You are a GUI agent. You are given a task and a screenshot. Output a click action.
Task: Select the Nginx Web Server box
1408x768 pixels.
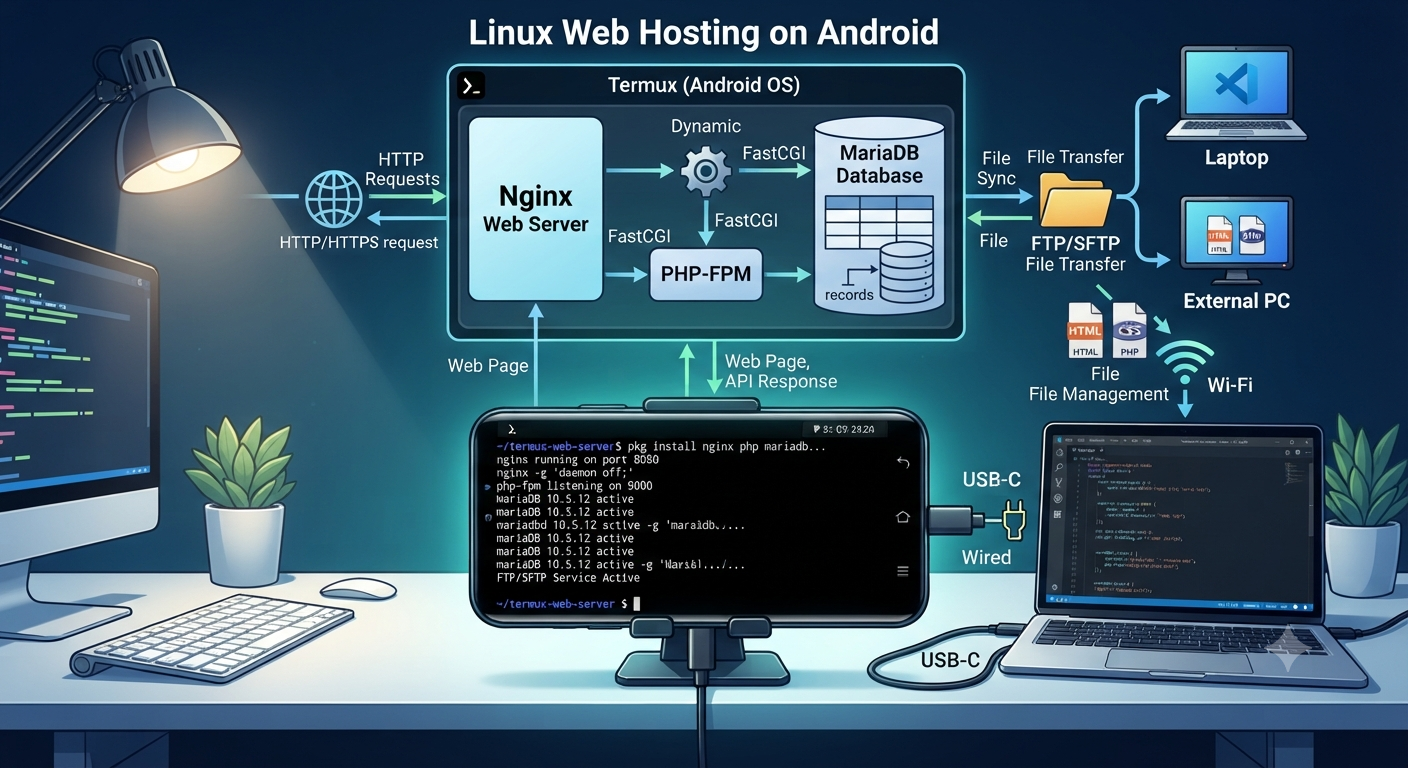point(536,208)
